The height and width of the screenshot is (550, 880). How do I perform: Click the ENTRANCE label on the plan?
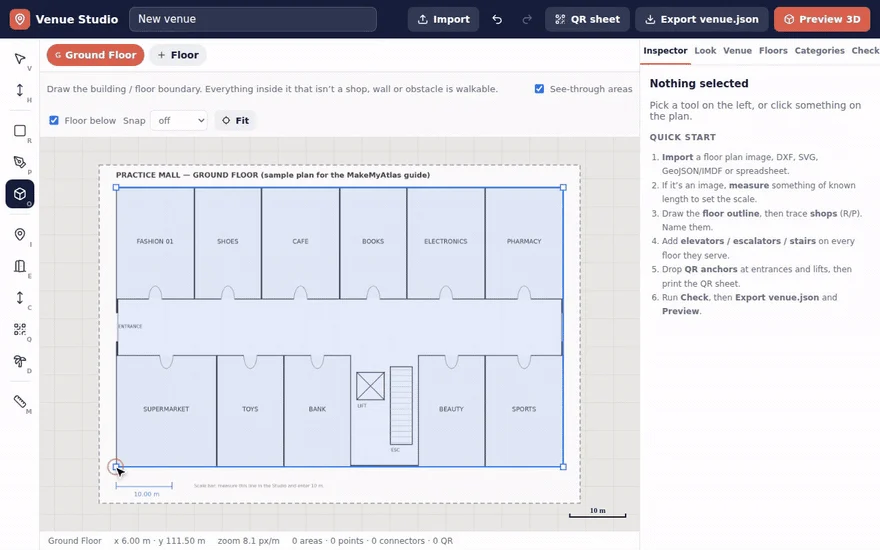[130, 326]
